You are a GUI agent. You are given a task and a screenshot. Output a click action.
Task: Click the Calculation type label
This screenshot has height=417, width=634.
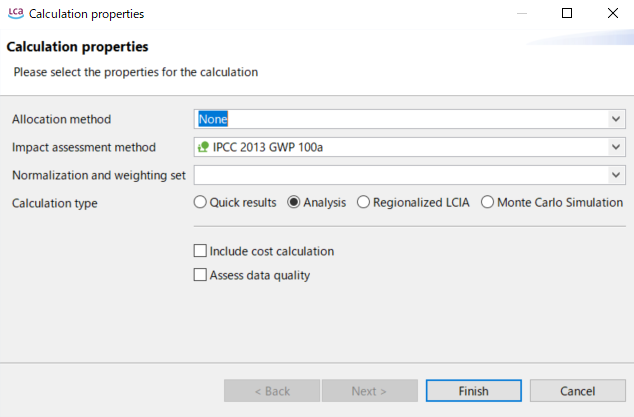click(x=55, y=203)
